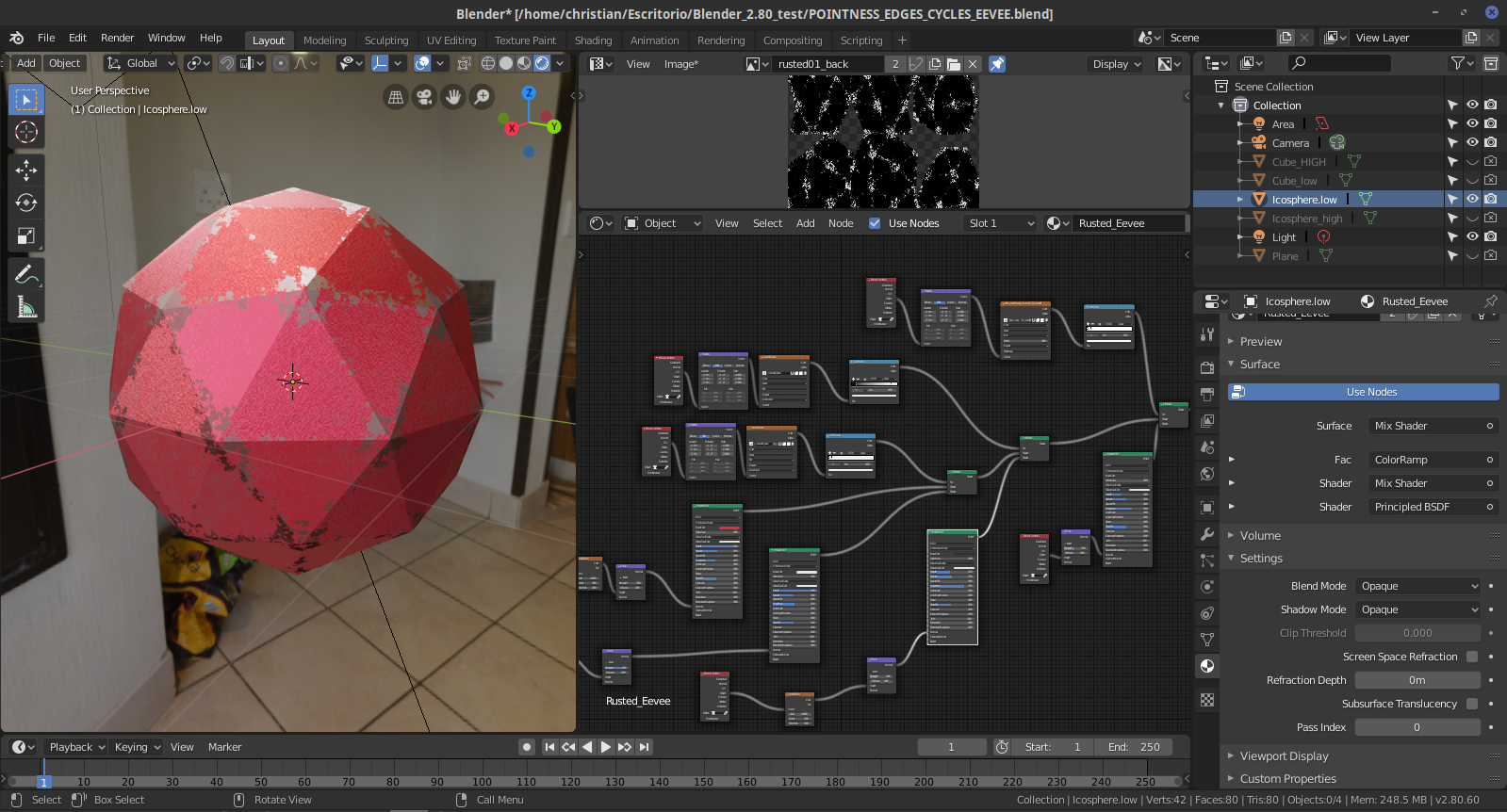Viewport: 1507px width, 812px height.
Task: Select the Annotate tool
Action: click(26, 274)
